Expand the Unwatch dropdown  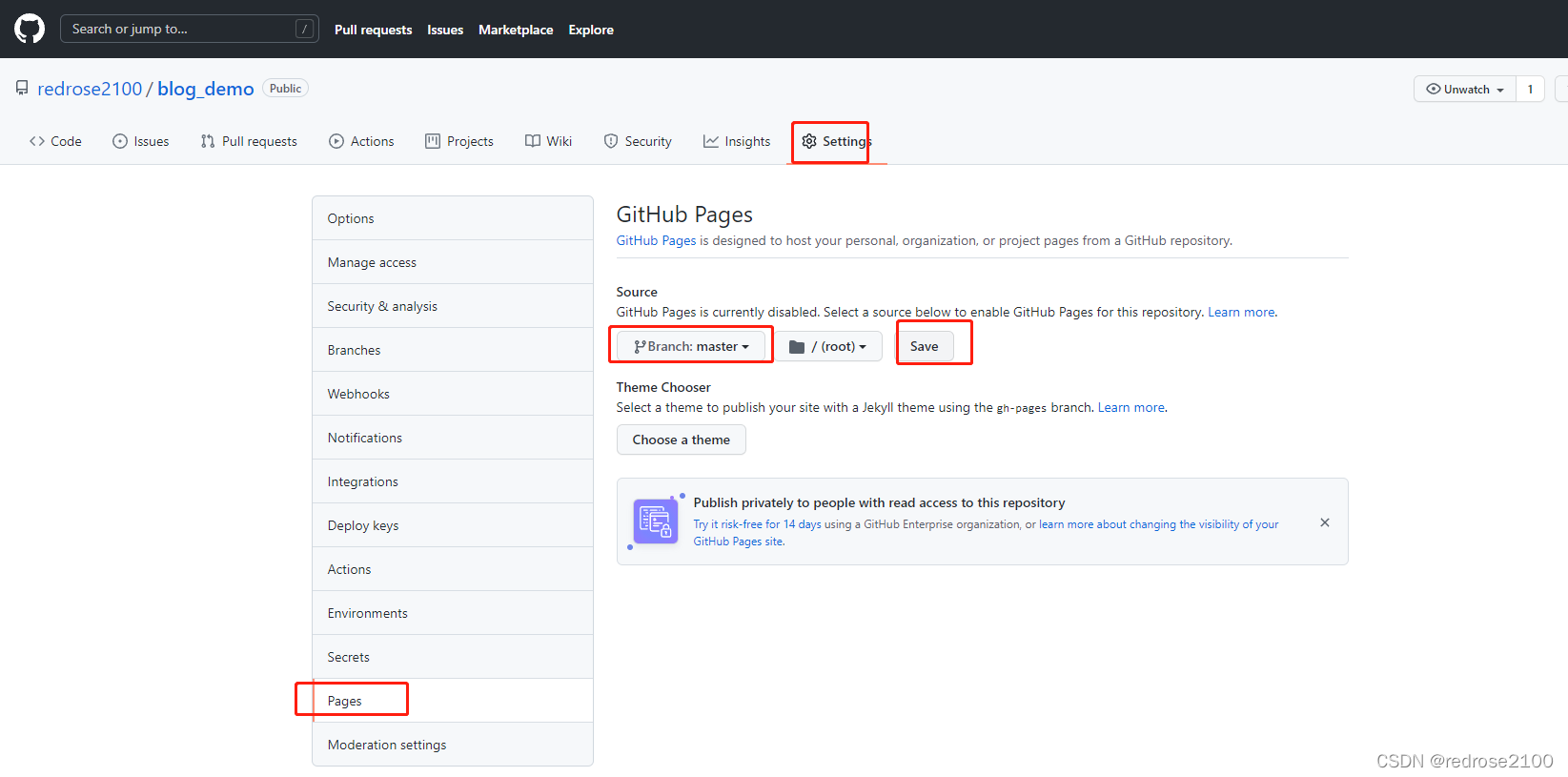coord(1465,89)
